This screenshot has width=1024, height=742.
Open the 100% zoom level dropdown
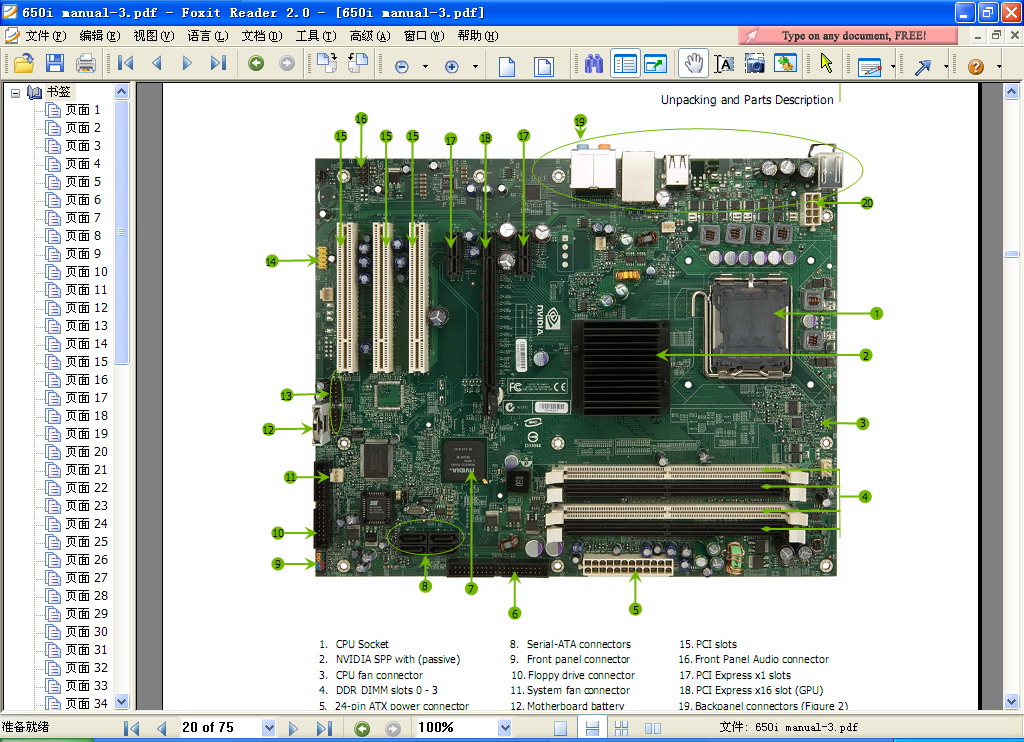click(x=504, y=727)
